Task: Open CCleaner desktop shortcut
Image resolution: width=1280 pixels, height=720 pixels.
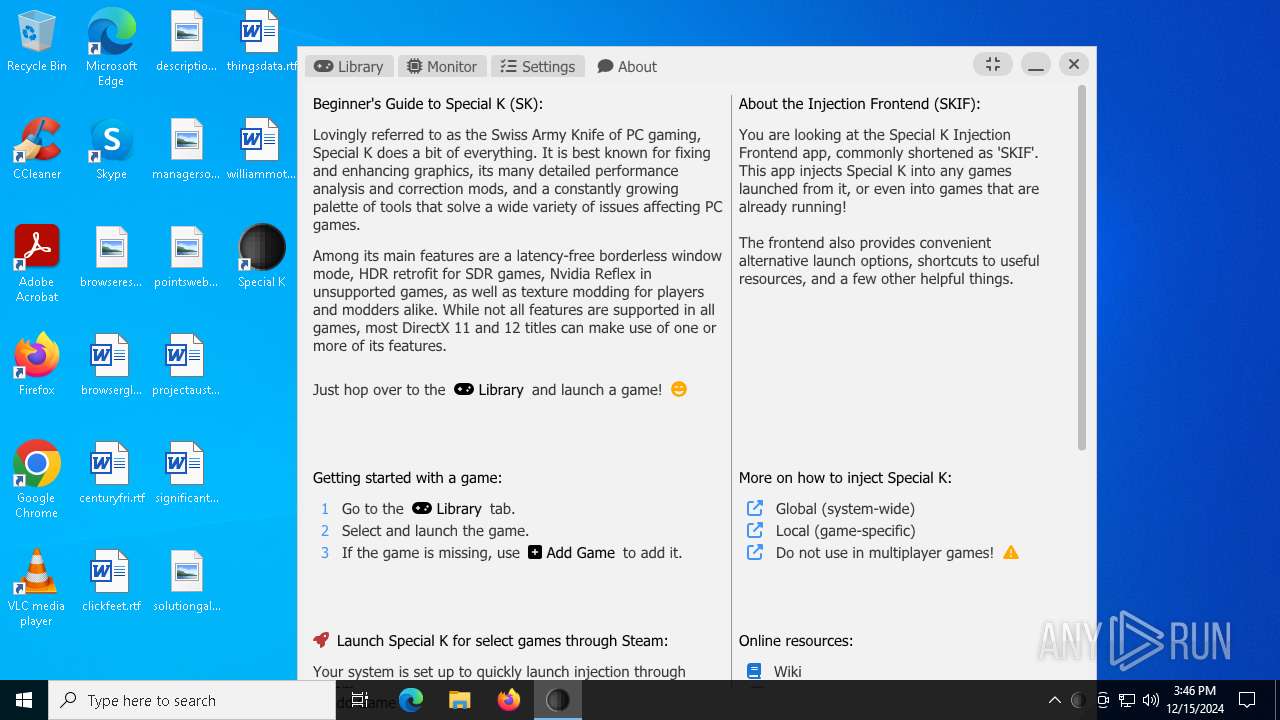Action: [37, 150]
